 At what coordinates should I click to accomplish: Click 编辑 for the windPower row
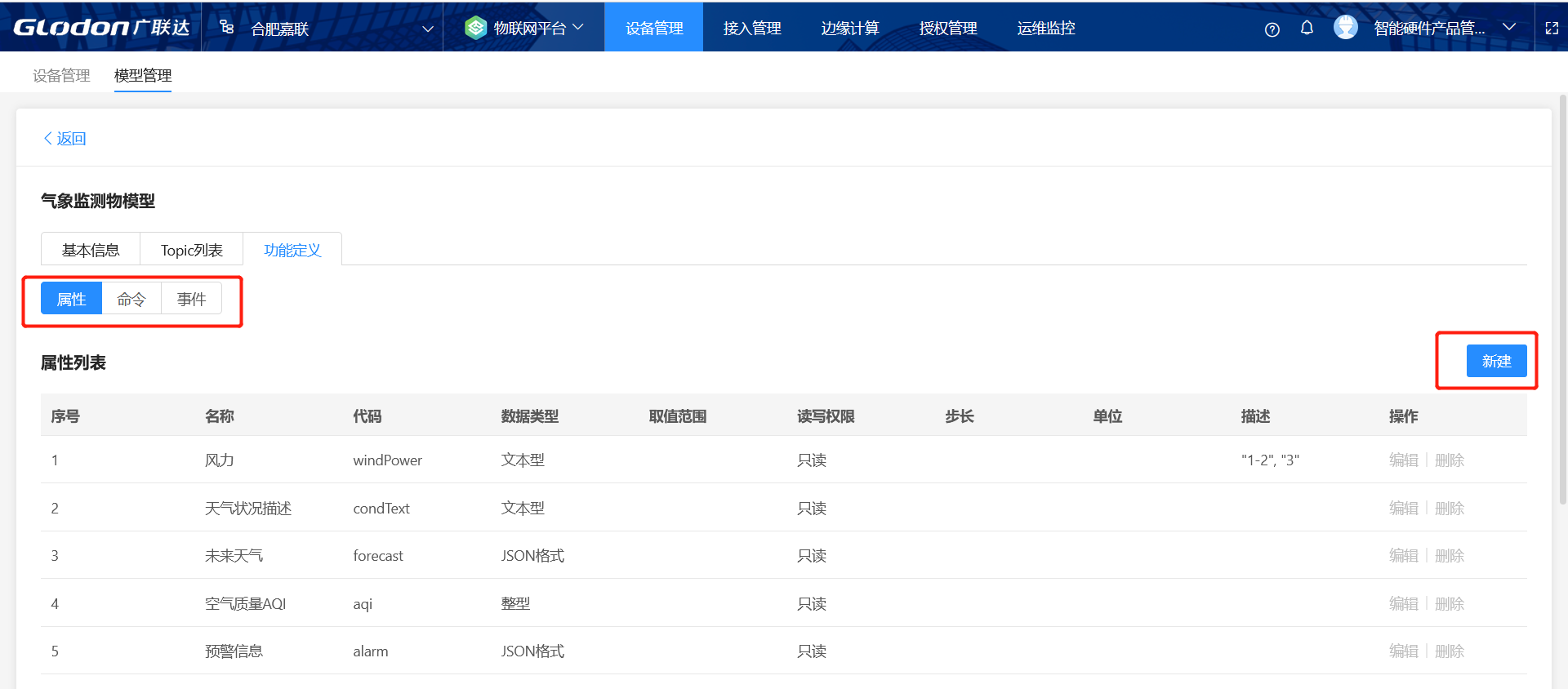[x=1403, y=460]
